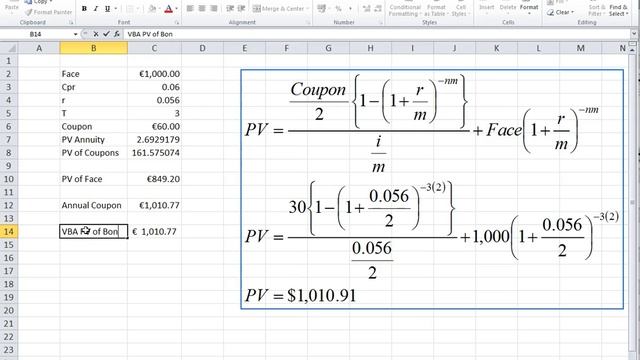Select the cell showing 2.6929179
Screen dimensions: 640x360
point(154,140)
